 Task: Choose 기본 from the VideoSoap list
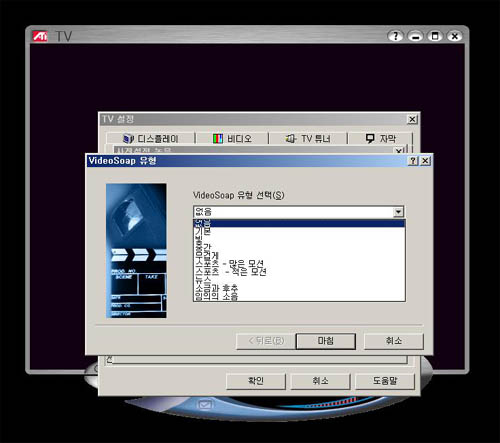(299, 231)
